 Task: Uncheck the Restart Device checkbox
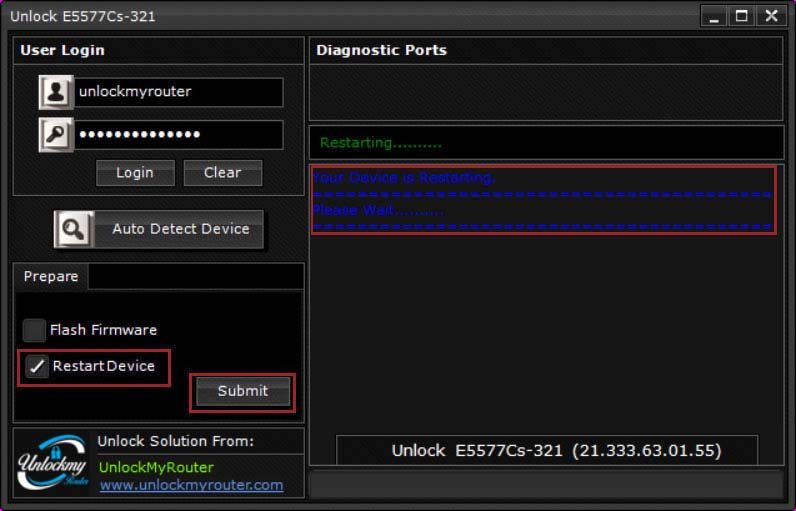[x=37, y=366]
